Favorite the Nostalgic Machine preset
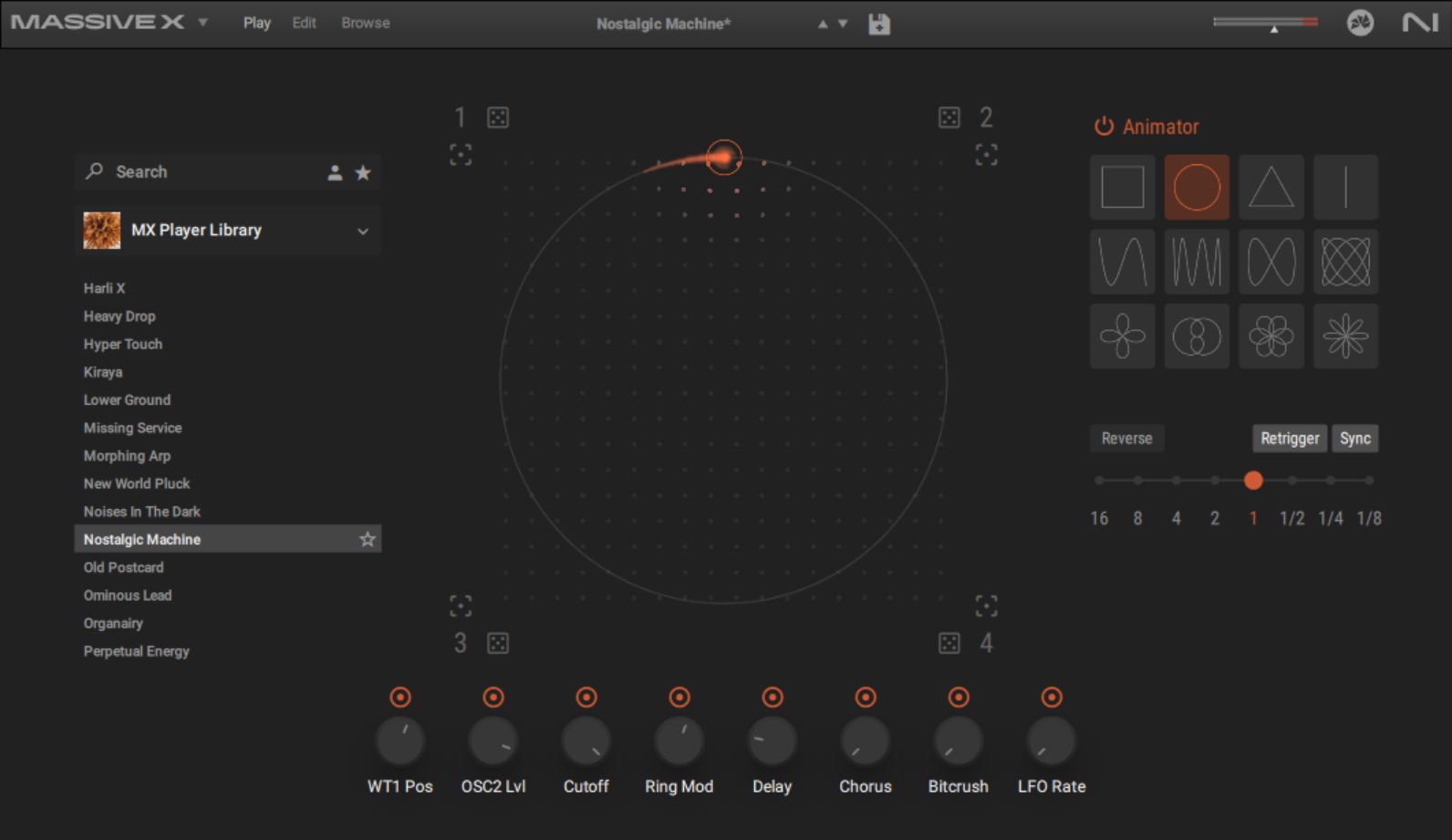The height and width of the screenshot is (840, 1452). (x=368, y=540)
